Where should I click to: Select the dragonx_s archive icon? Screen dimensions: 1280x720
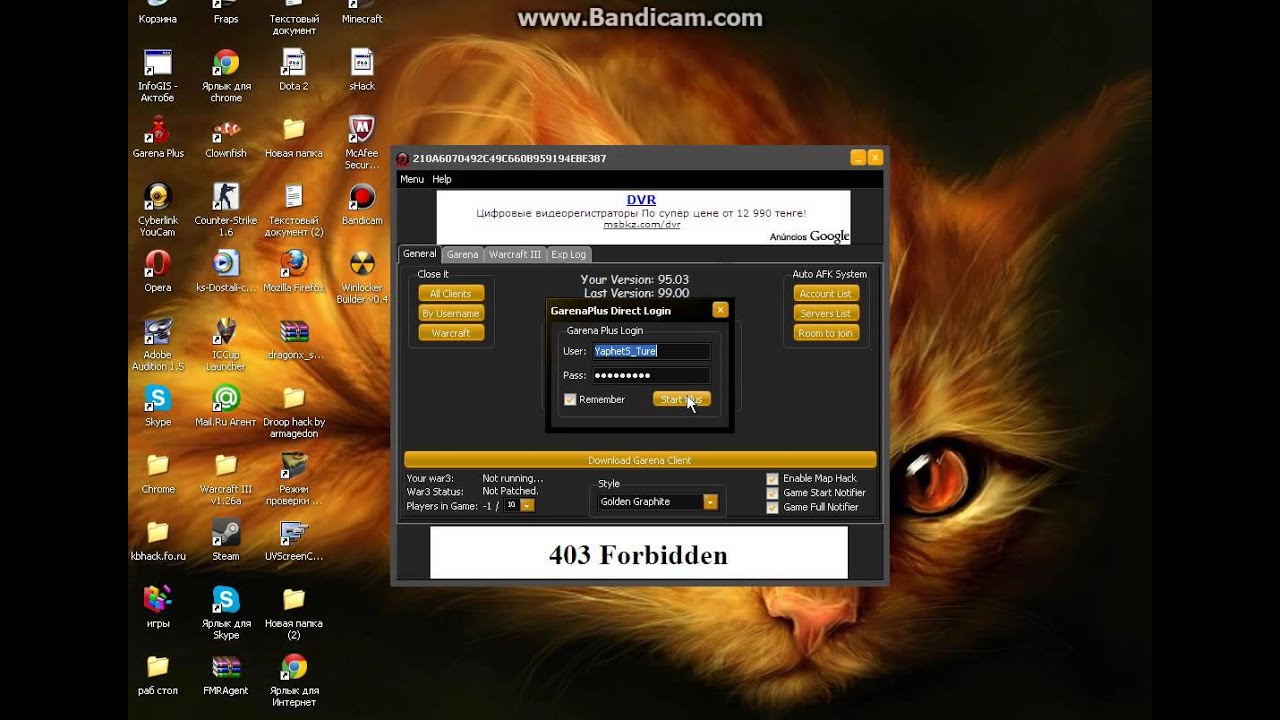294,338
